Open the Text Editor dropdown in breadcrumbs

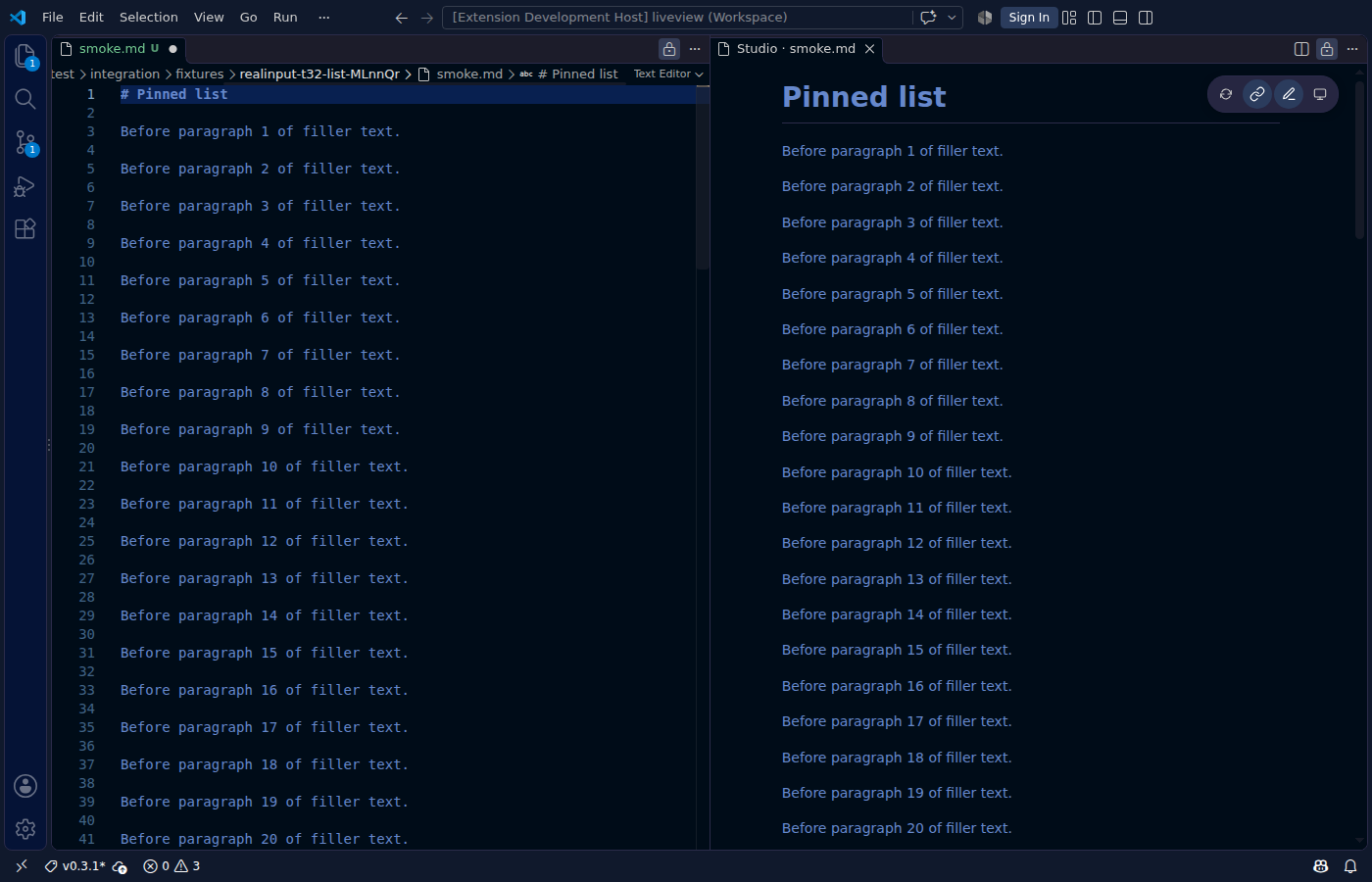pyautogui.click(x=668, y=73)
